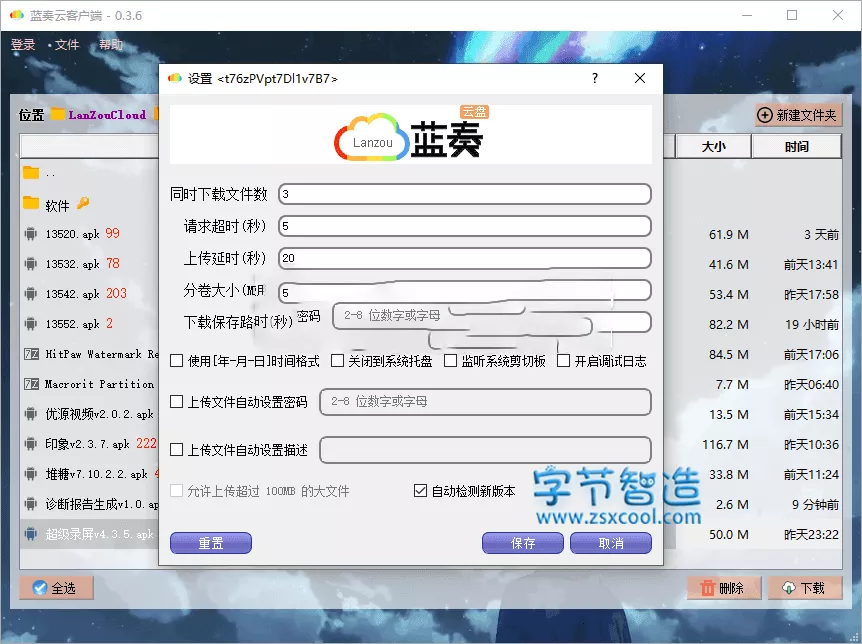This screenshot has height=644, width=862.
Task: Click 取消 to cancel settings
Action: (611, 543)
